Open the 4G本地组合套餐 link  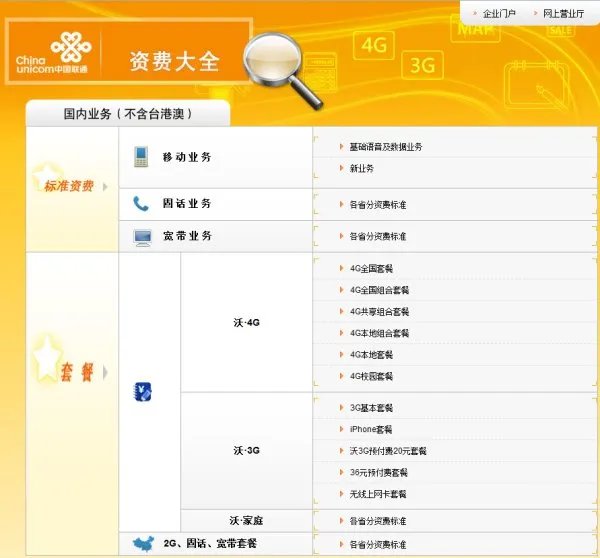pos(379,333)
